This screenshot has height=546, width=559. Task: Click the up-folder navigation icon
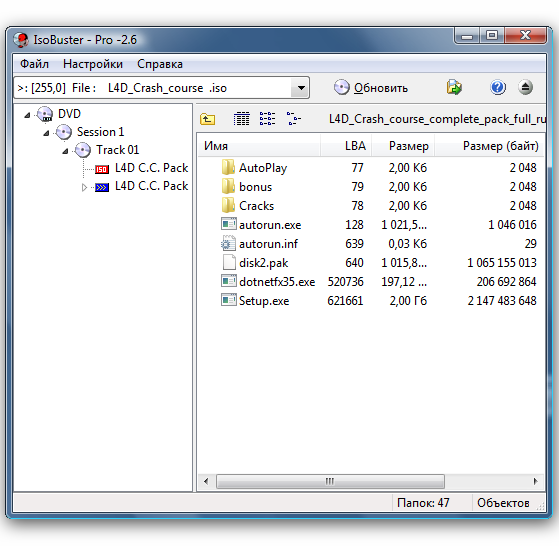tap(207, 119)
